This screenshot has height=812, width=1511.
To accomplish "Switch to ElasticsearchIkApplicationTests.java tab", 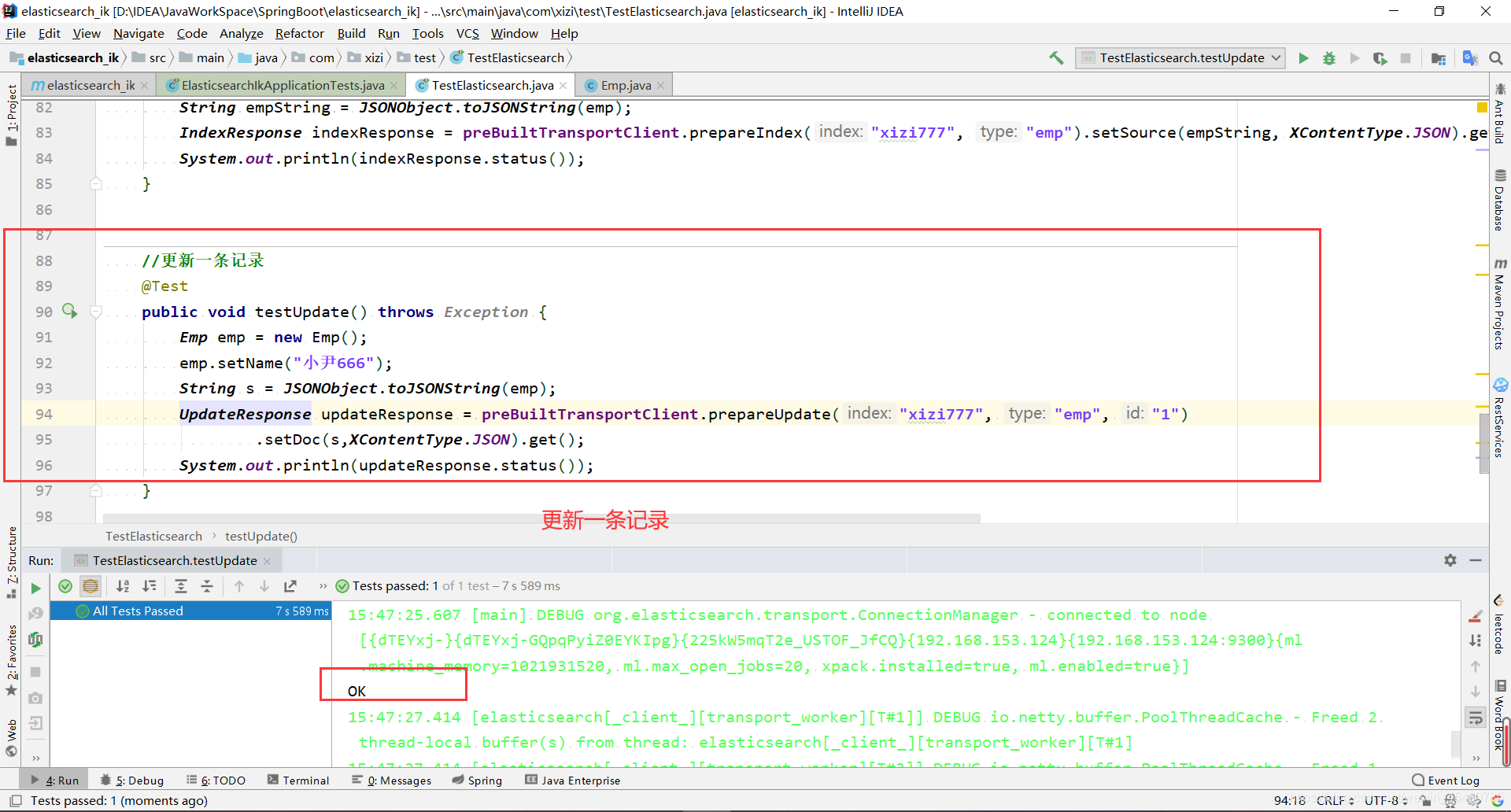I will point(283,85).
